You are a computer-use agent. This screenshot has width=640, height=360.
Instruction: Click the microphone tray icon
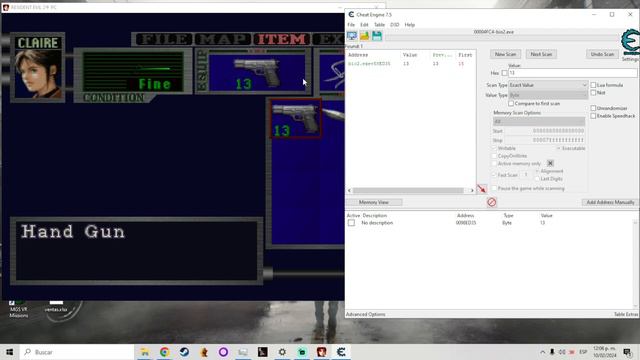pos(552,352)
